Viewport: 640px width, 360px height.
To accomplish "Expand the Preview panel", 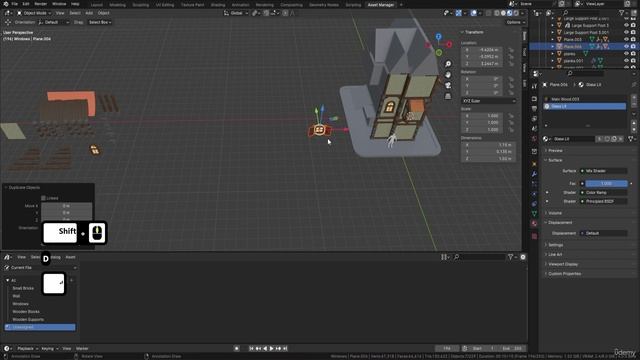I will (x=554, y=151).
